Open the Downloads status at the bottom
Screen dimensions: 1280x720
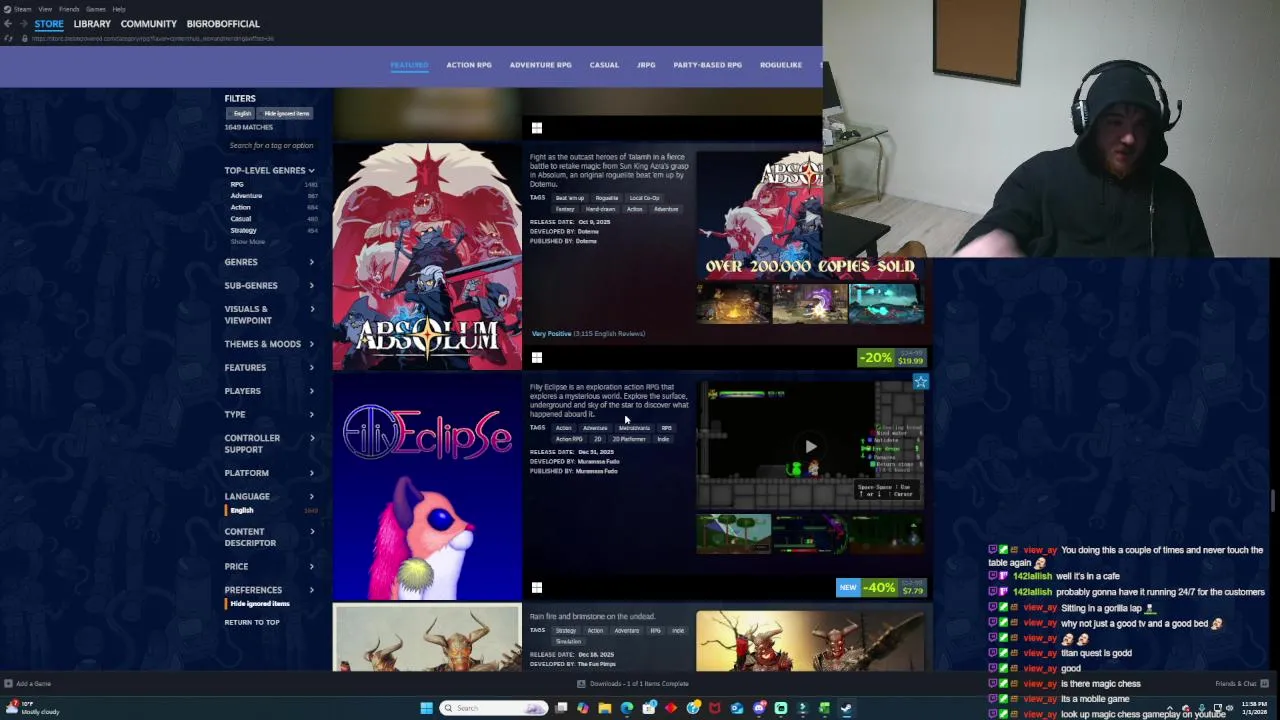(633, 684)
